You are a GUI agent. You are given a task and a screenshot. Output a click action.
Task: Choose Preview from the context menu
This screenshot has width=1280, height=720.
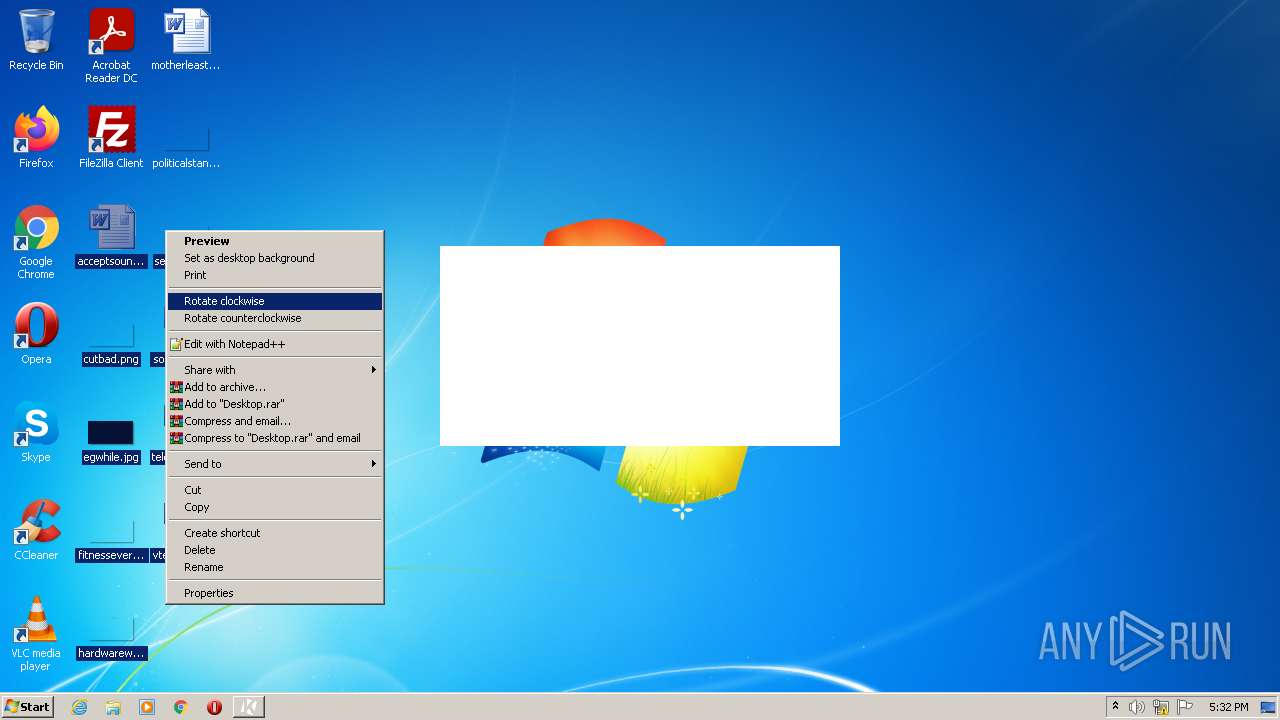coord(275,241)
